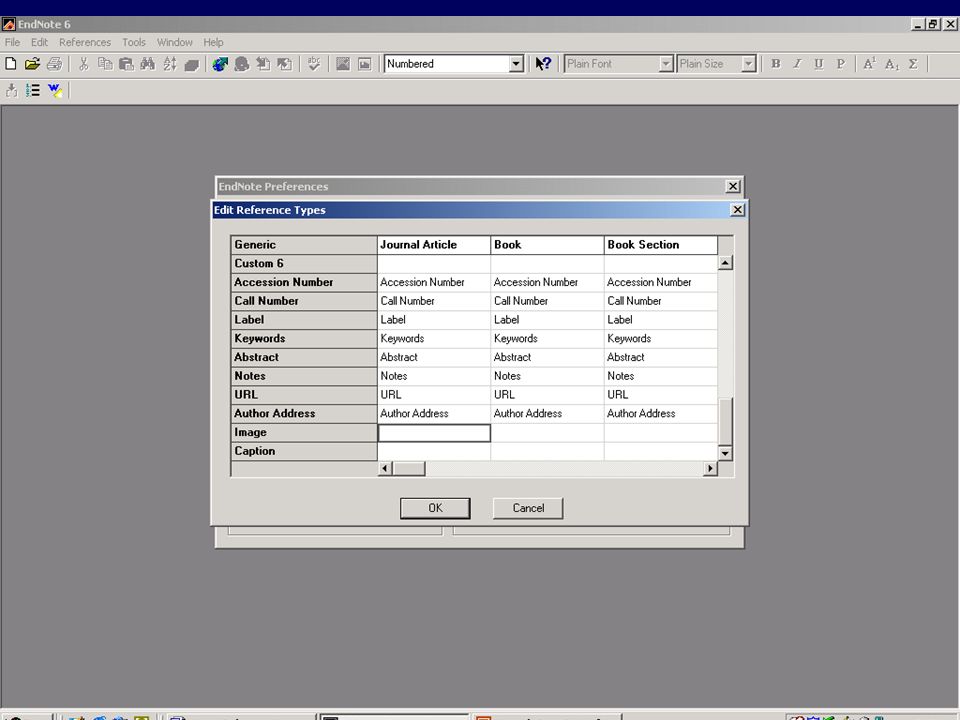The height and width of the screenshot is (720, 960).
Task: Click the Format Bibliography list icon
Action: 32,91
